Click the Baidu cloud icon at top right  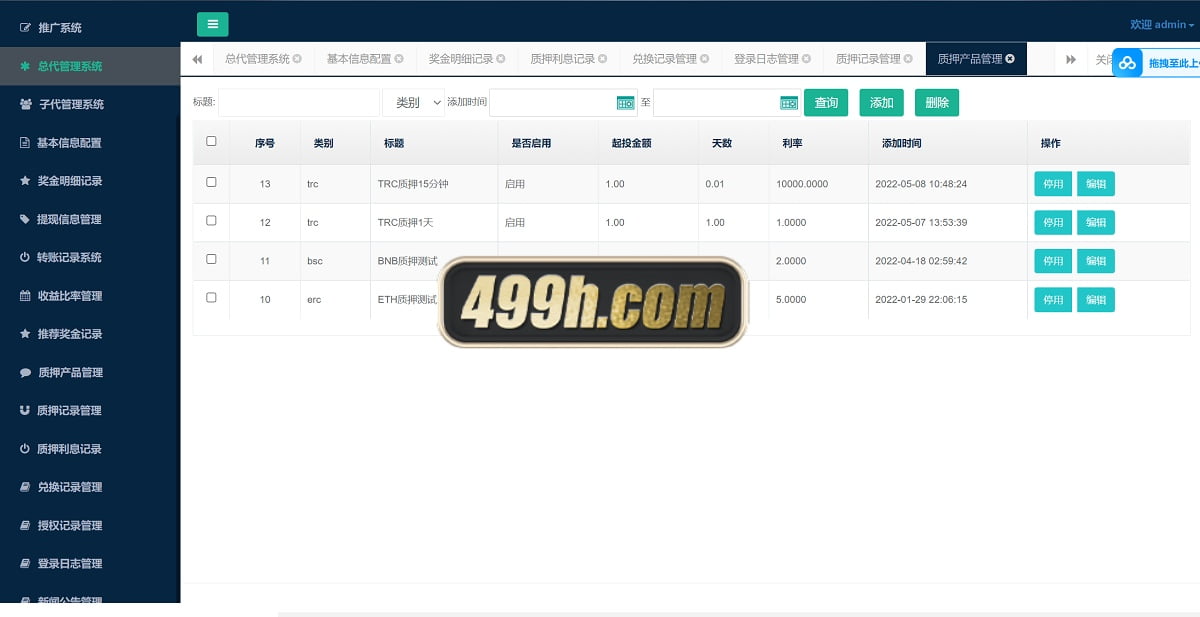(x=1127, y=63)
